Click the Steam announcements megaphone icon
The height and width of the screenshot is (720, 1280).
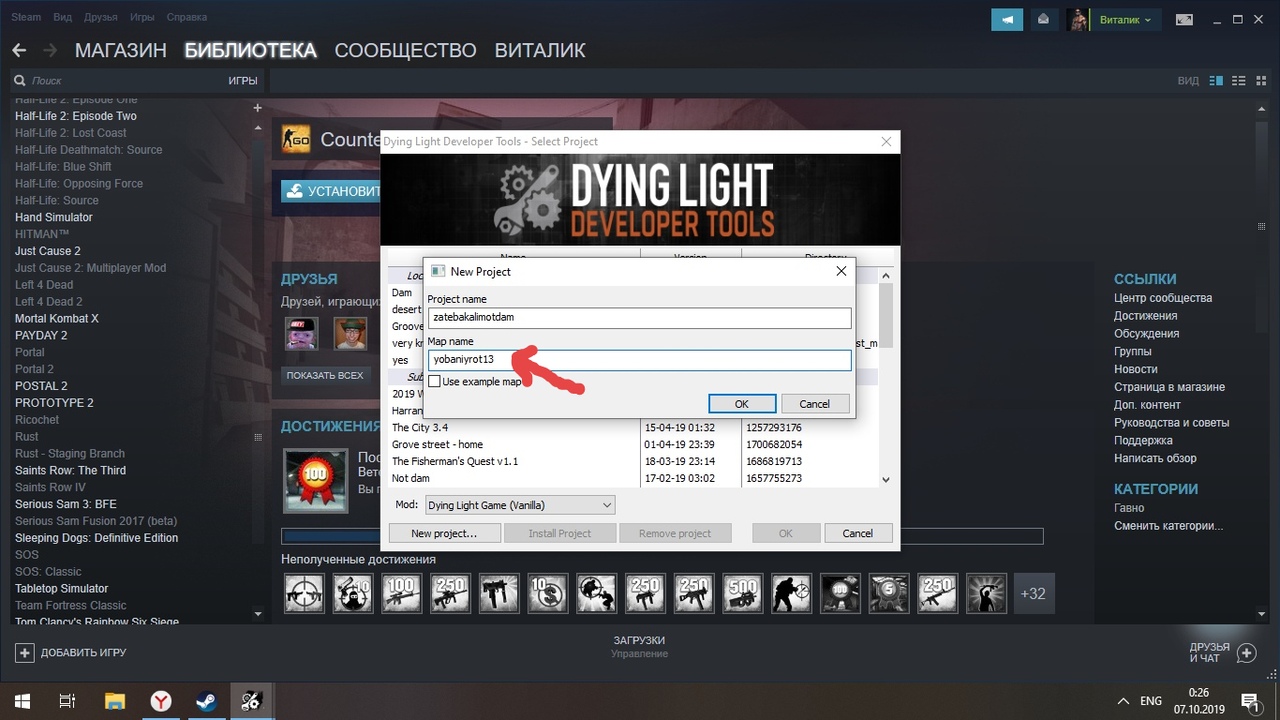point(1008,19)
